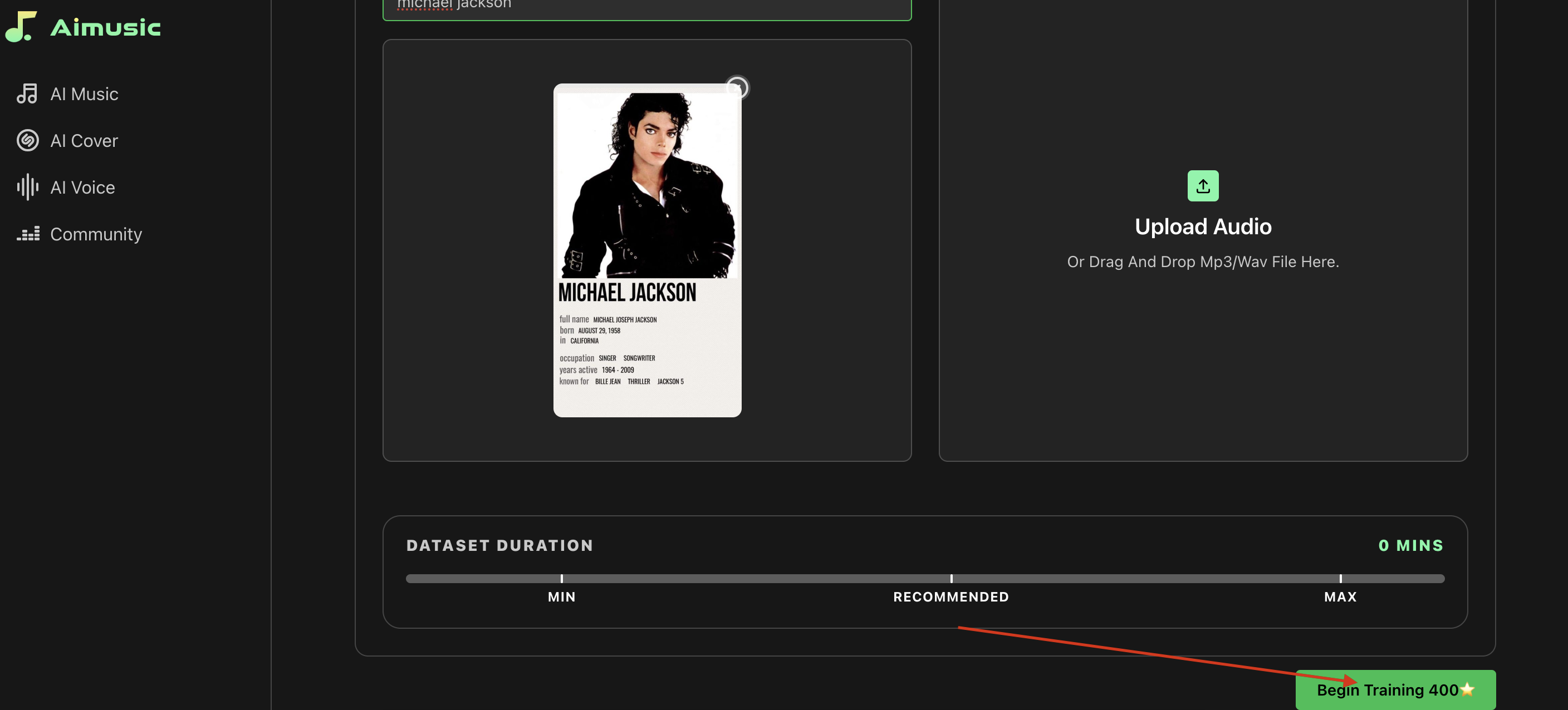Click the AI Cover spiral icon
1568x710 pixels.
[27, 141]
